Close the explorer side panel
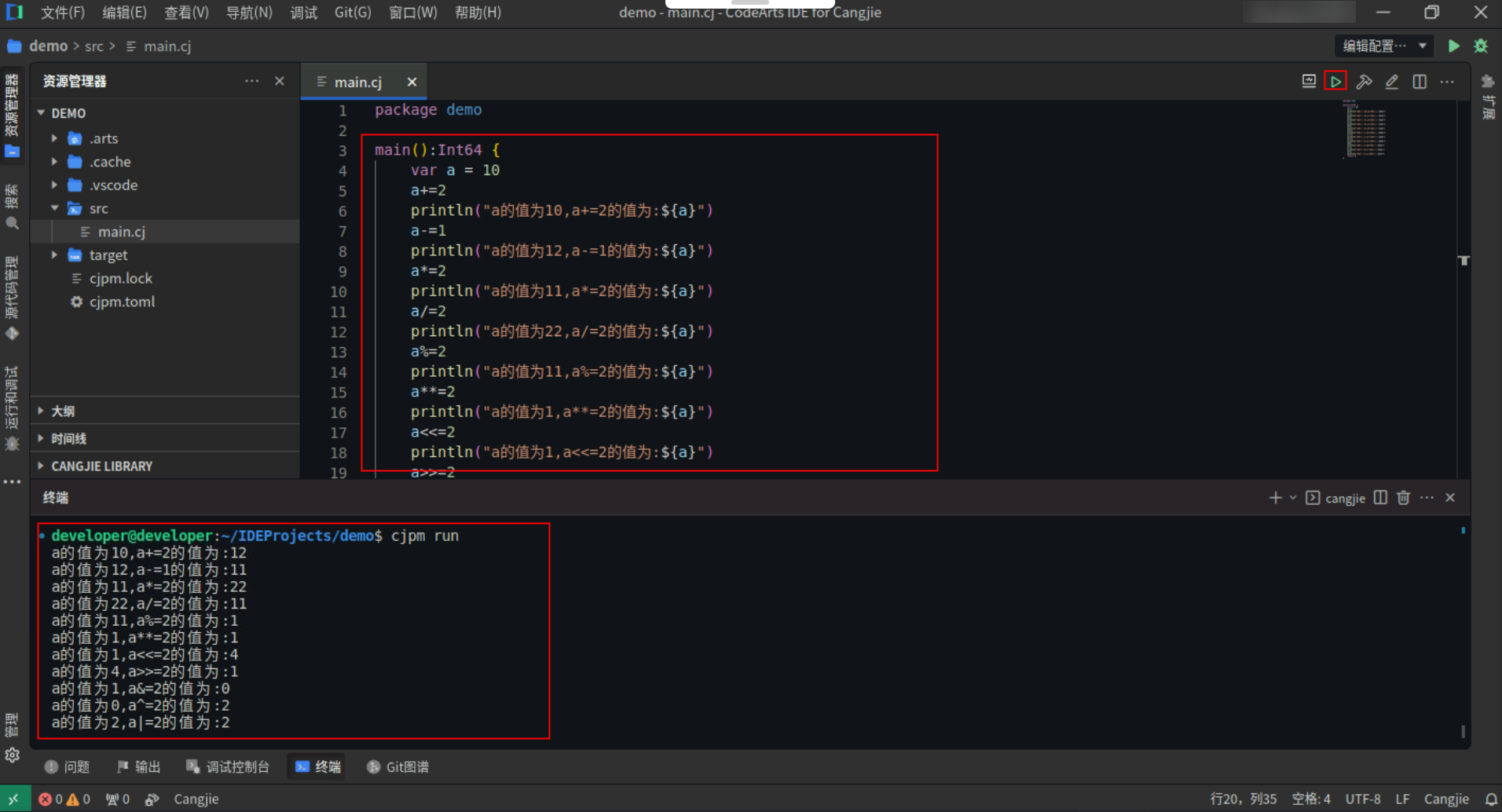 click(280, 81)
